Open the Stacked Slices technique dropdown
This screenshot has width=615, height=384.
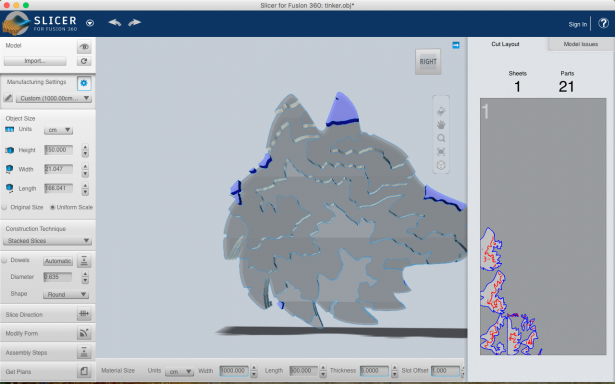(47, 240)
